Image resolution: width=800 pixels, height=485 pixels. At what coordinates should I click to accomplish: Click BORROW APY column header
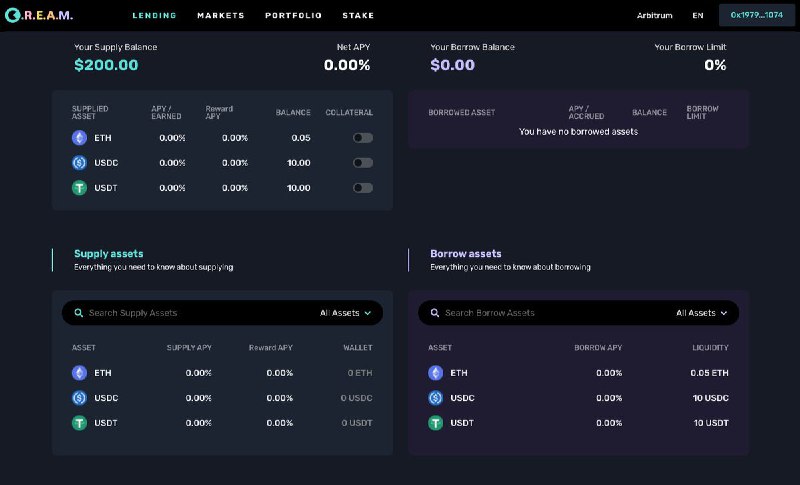click(x=598, y=347)
